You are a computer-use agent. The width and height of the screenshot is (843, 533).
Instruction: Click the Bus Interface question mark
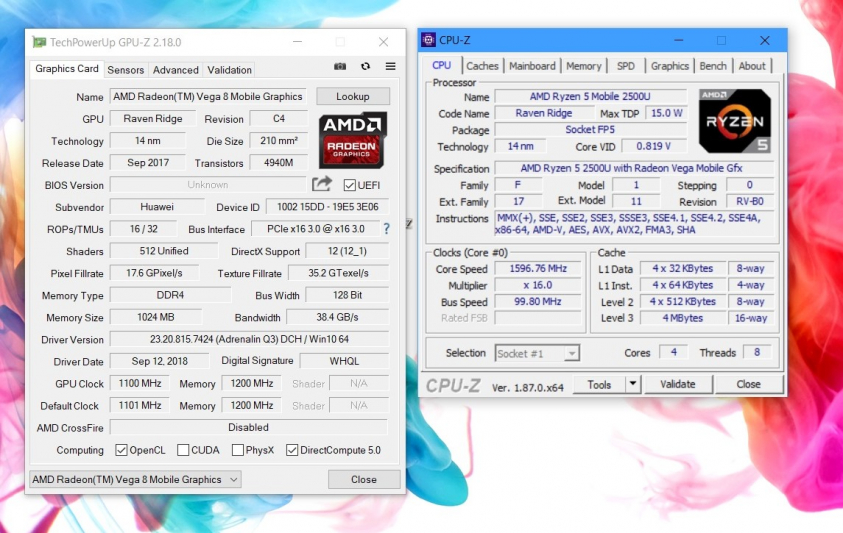coord(386,229)
